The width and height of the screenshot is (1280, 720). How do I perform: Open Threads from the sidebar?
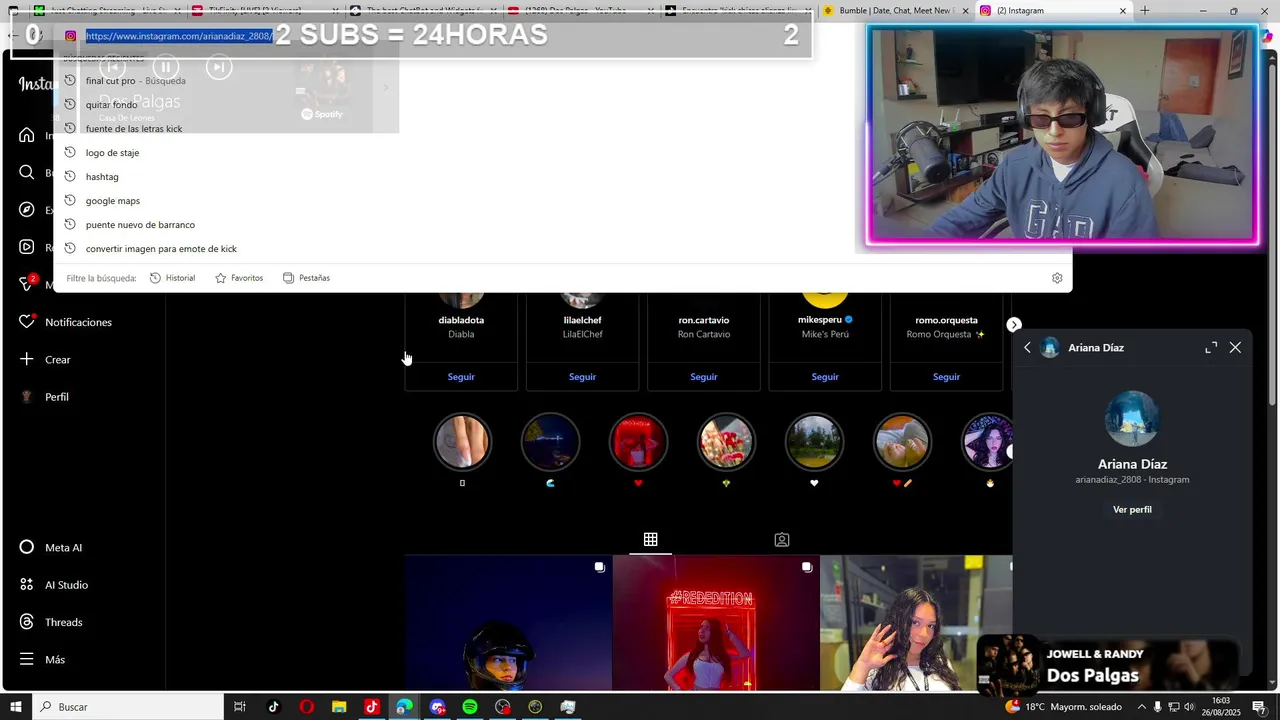point(52,622)
